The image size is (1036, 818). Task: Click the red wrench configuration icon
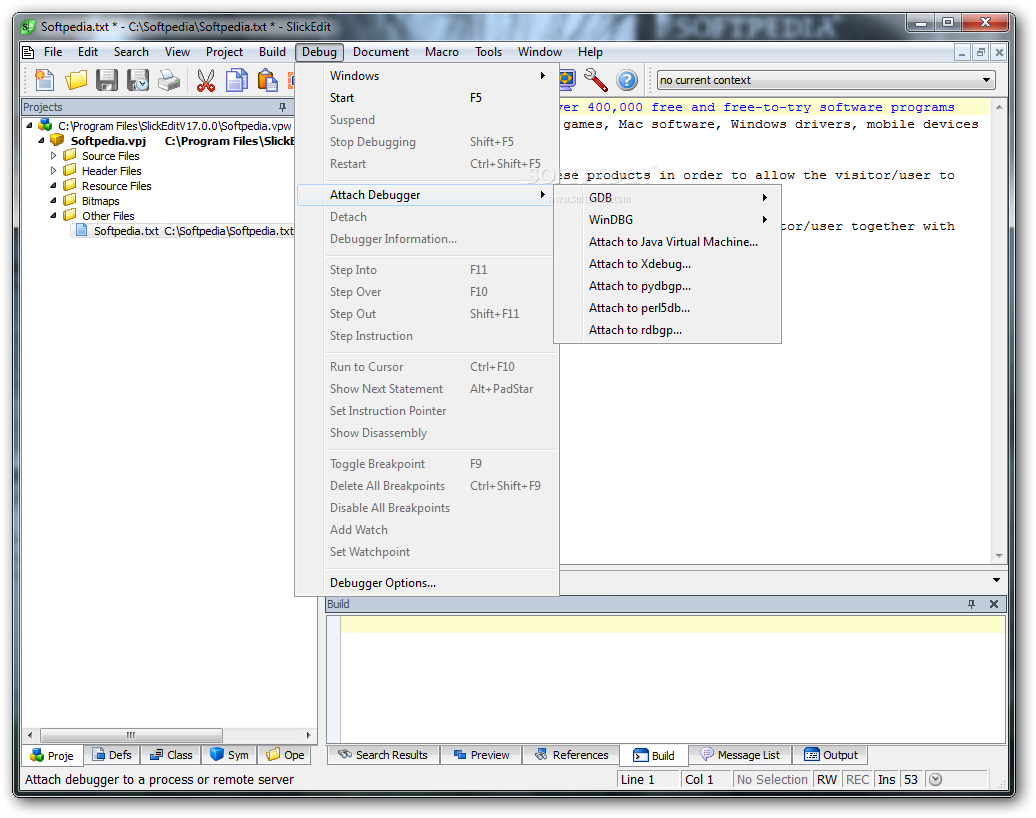(x=595, y=80)
